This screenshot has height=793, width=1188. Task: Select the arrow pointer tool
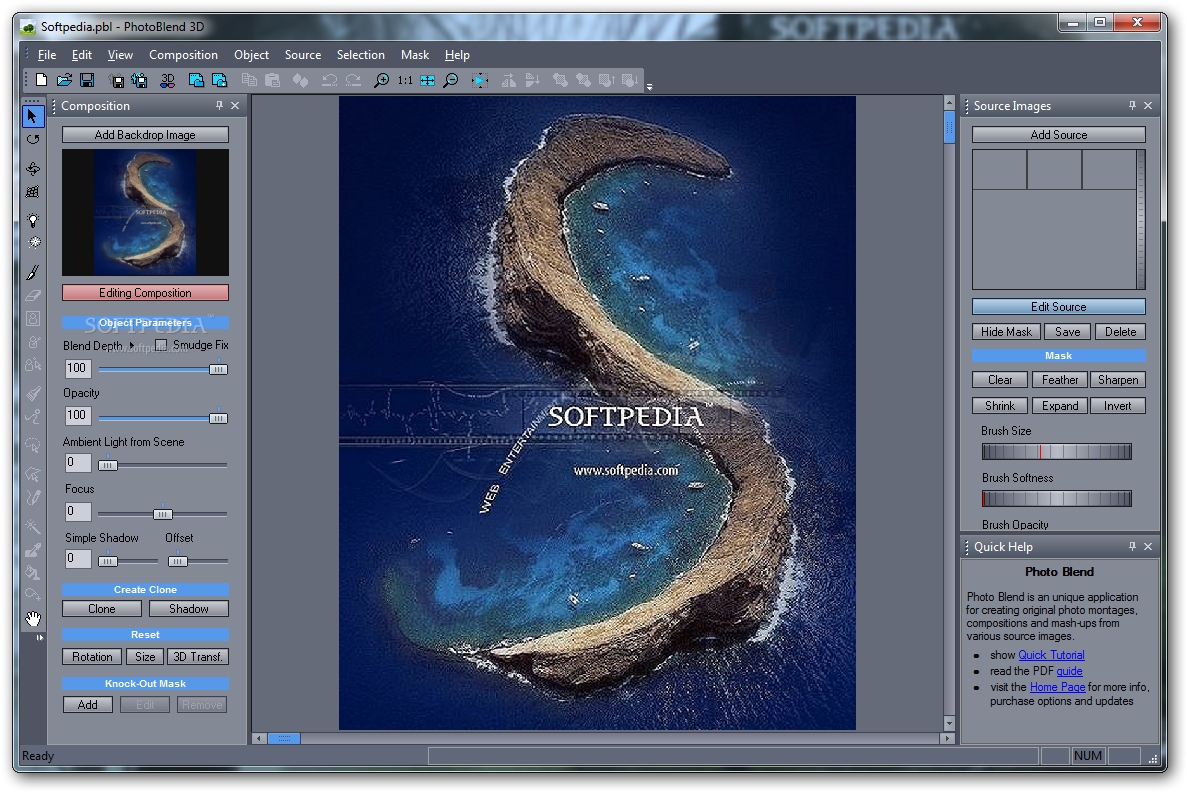coord(33,116)
